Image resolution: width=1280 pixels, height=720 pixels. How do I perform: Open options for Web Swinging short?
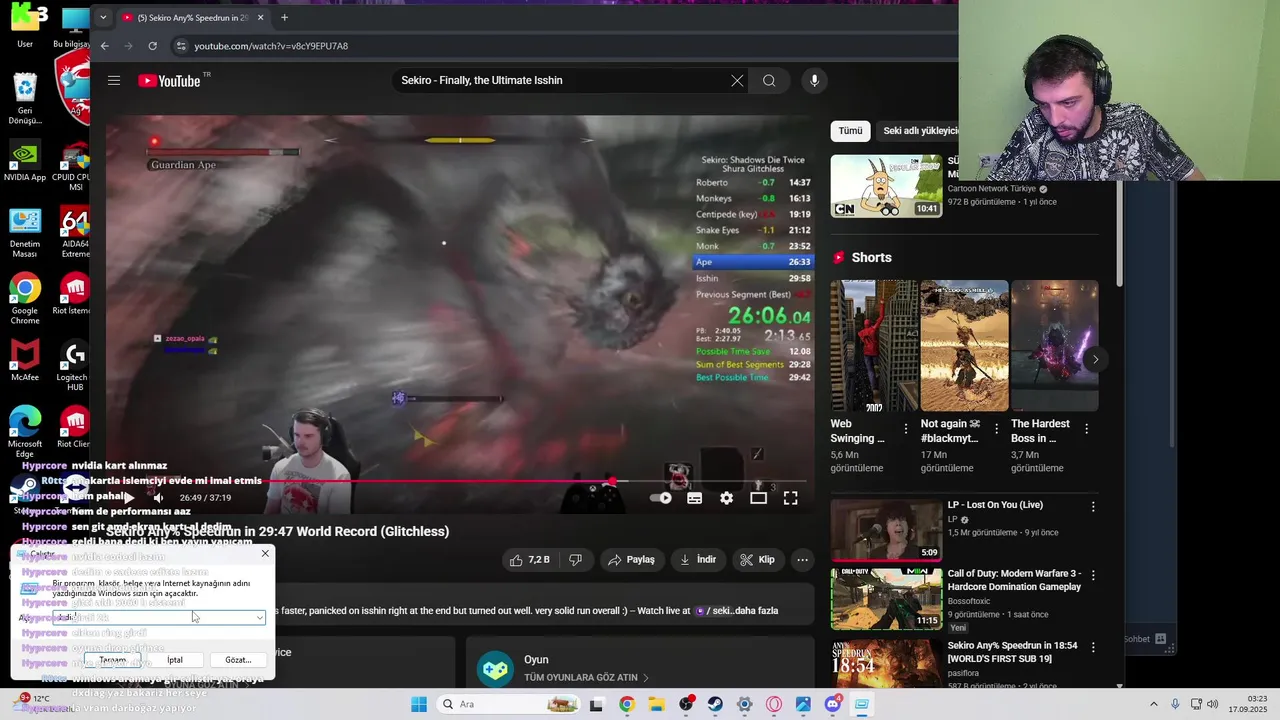coord(906,428)
